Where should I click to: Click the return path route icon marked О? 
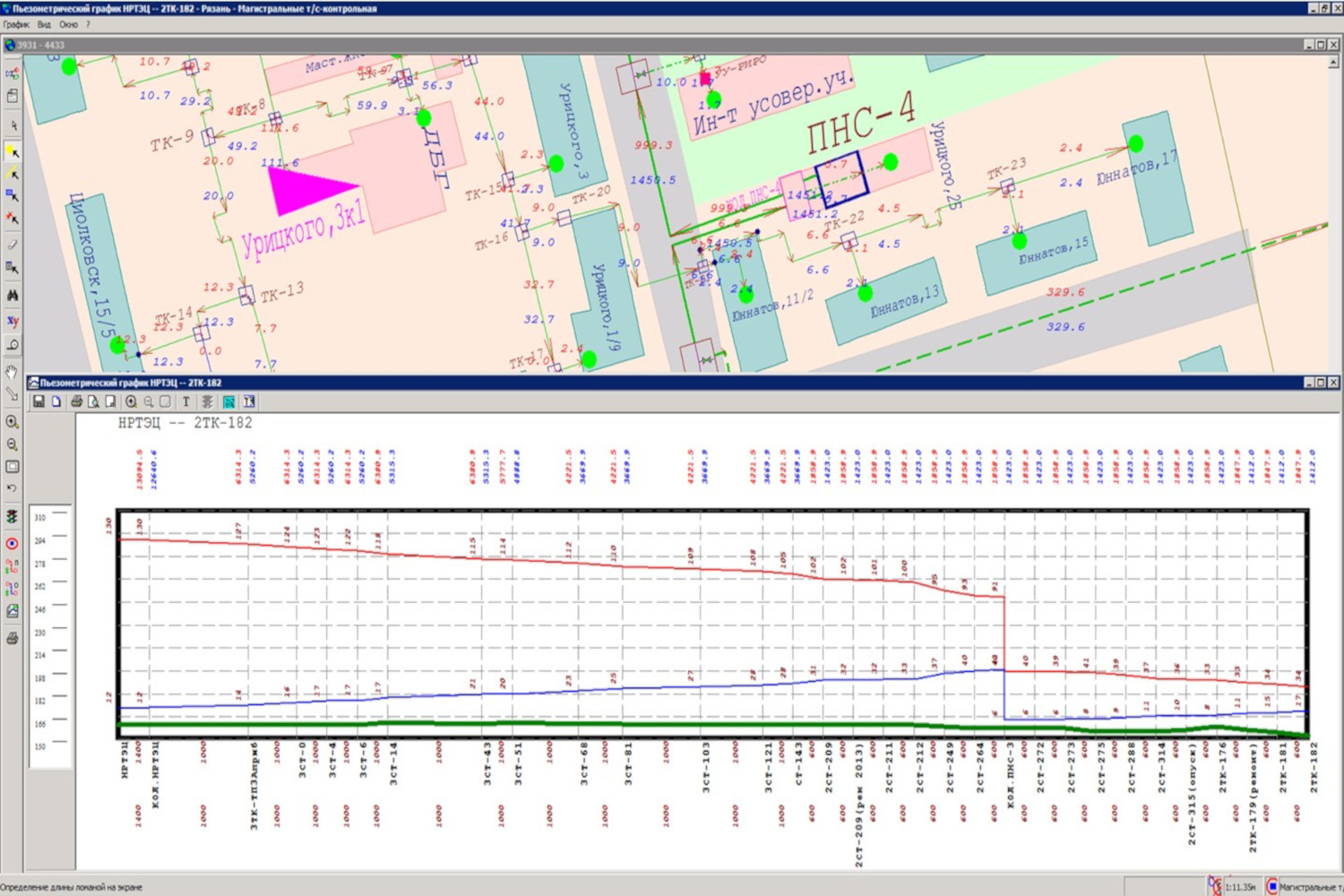coord(13,589)
